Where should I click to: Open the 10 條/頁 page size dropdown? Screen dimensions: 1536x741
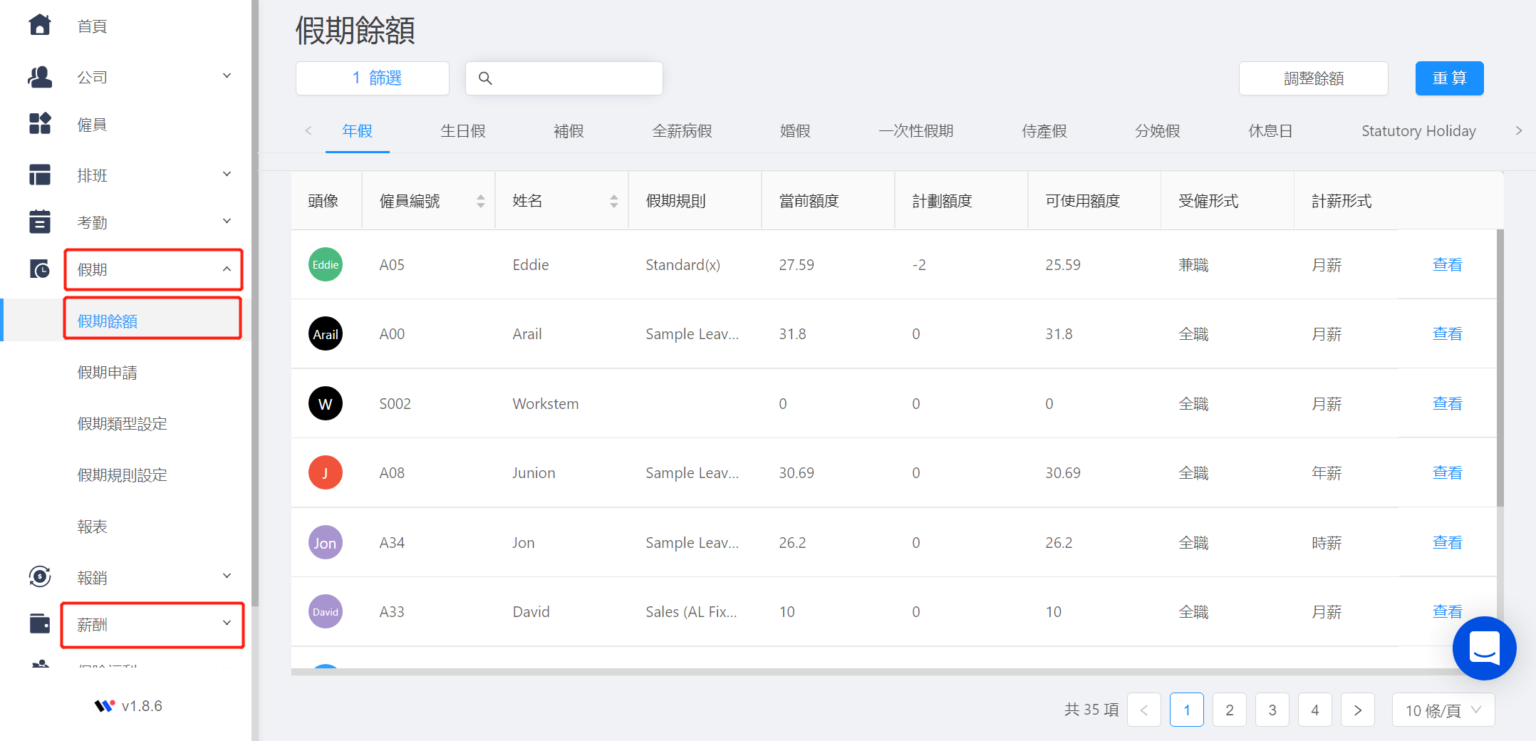(x=1443, y=710)
